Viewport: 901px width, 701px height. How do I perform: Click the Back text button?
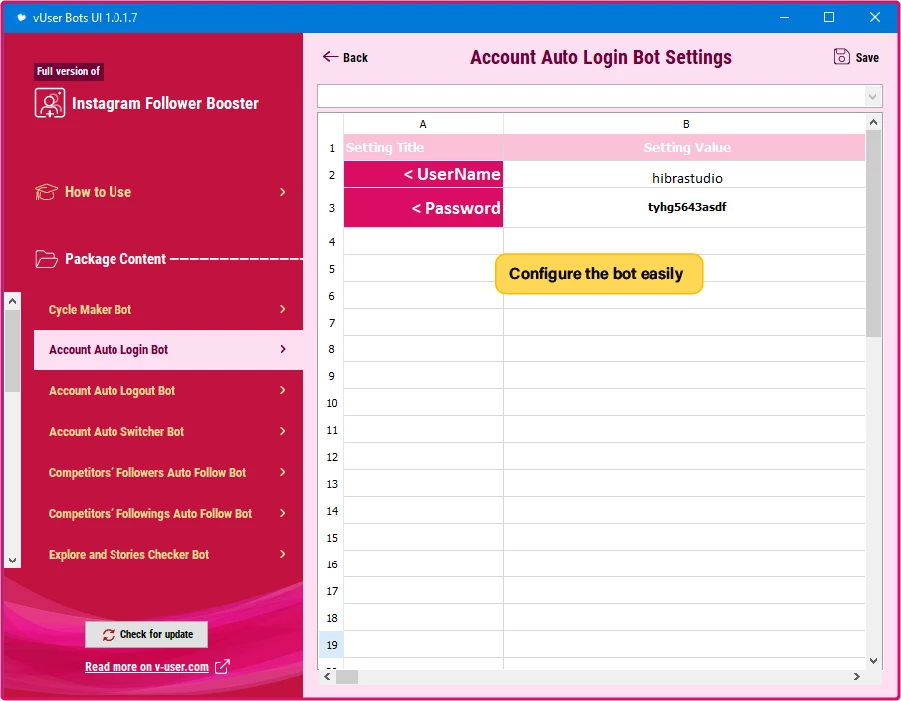(355, 57)
